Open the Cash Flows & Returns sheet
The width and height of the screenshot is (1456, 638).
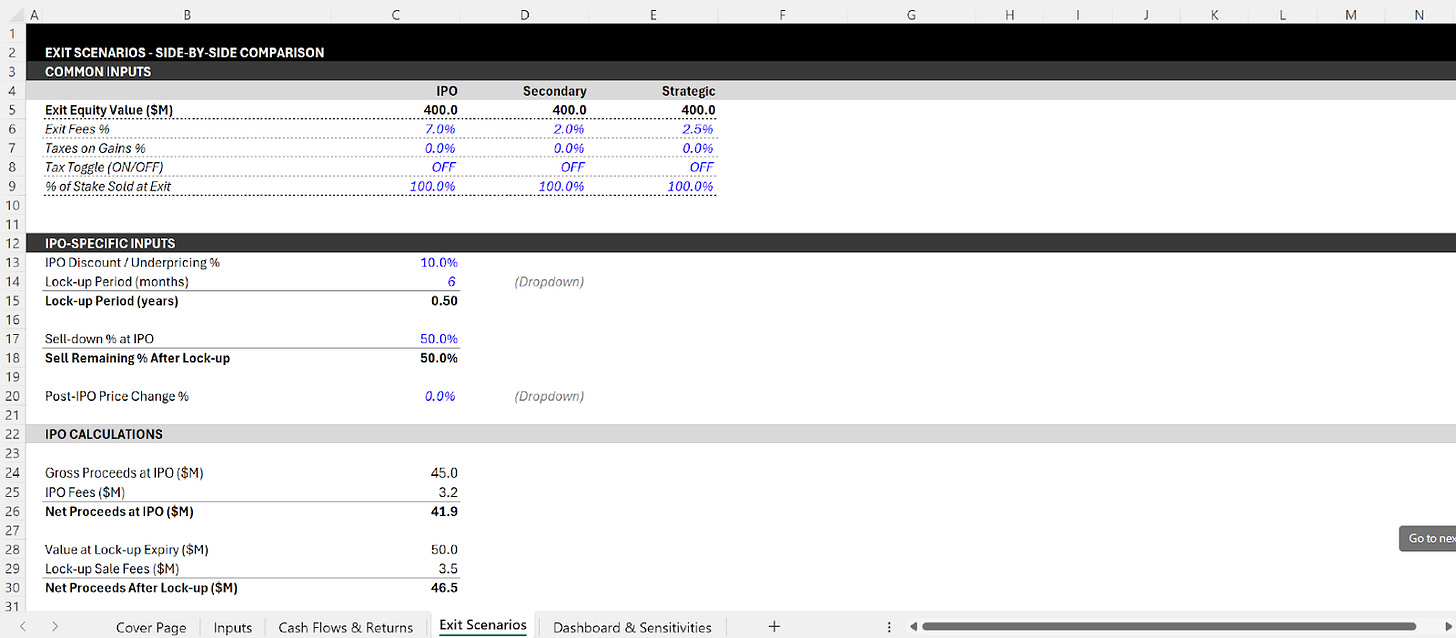pos(346,627)
